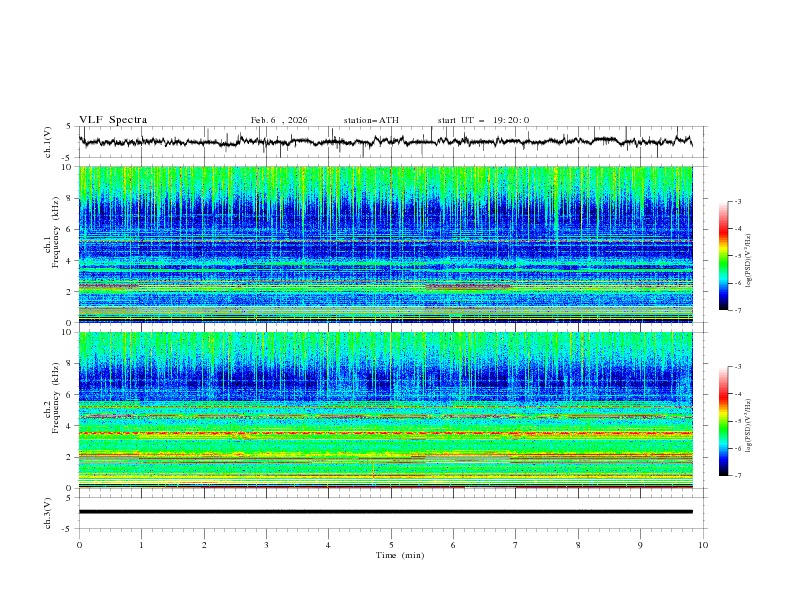792x612 pixels.
Task: Click the time axis tick label '3'
Action: (x=266, y=545)
